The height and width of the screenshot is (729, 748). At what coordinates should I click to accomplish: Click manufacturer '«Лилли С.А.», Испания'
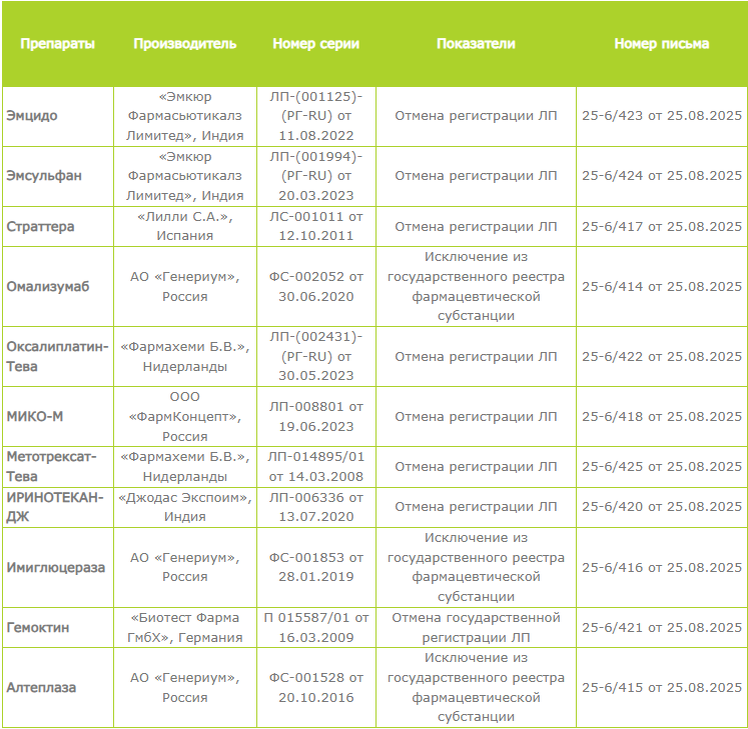point(185,226)
